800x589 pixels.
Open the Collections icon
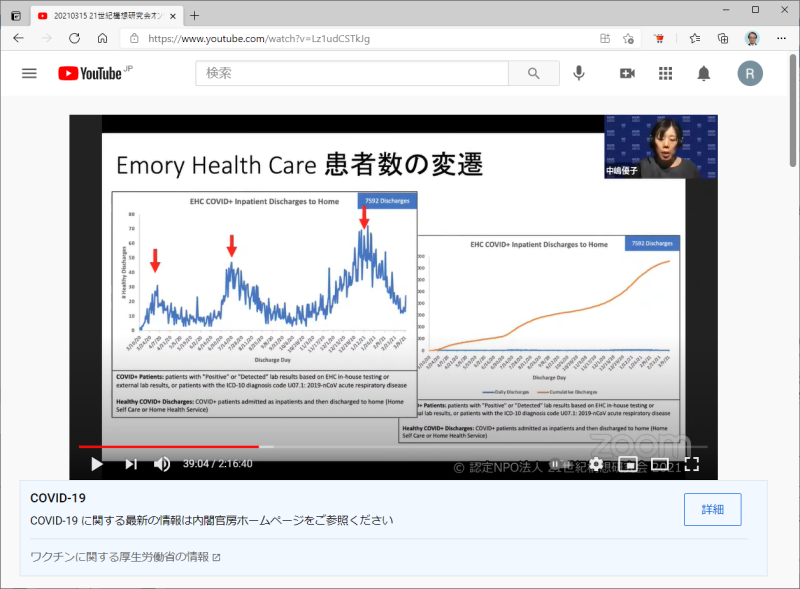click(x=723, y=38)
